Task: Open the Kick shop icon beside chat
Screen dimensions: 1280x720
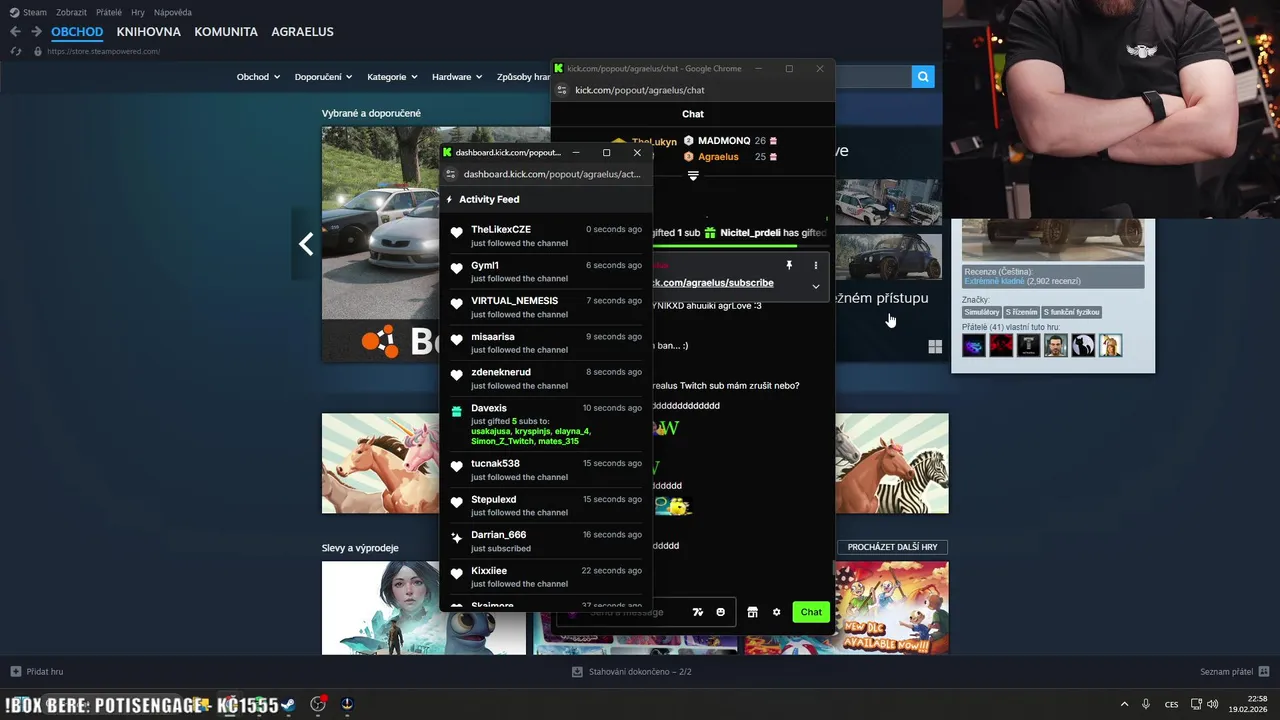Action: point(753,612)
